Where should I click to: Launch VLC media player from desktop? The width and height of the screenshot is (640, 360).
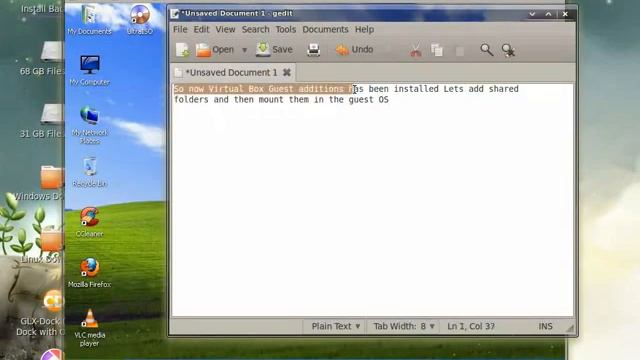tap(89, 328)
